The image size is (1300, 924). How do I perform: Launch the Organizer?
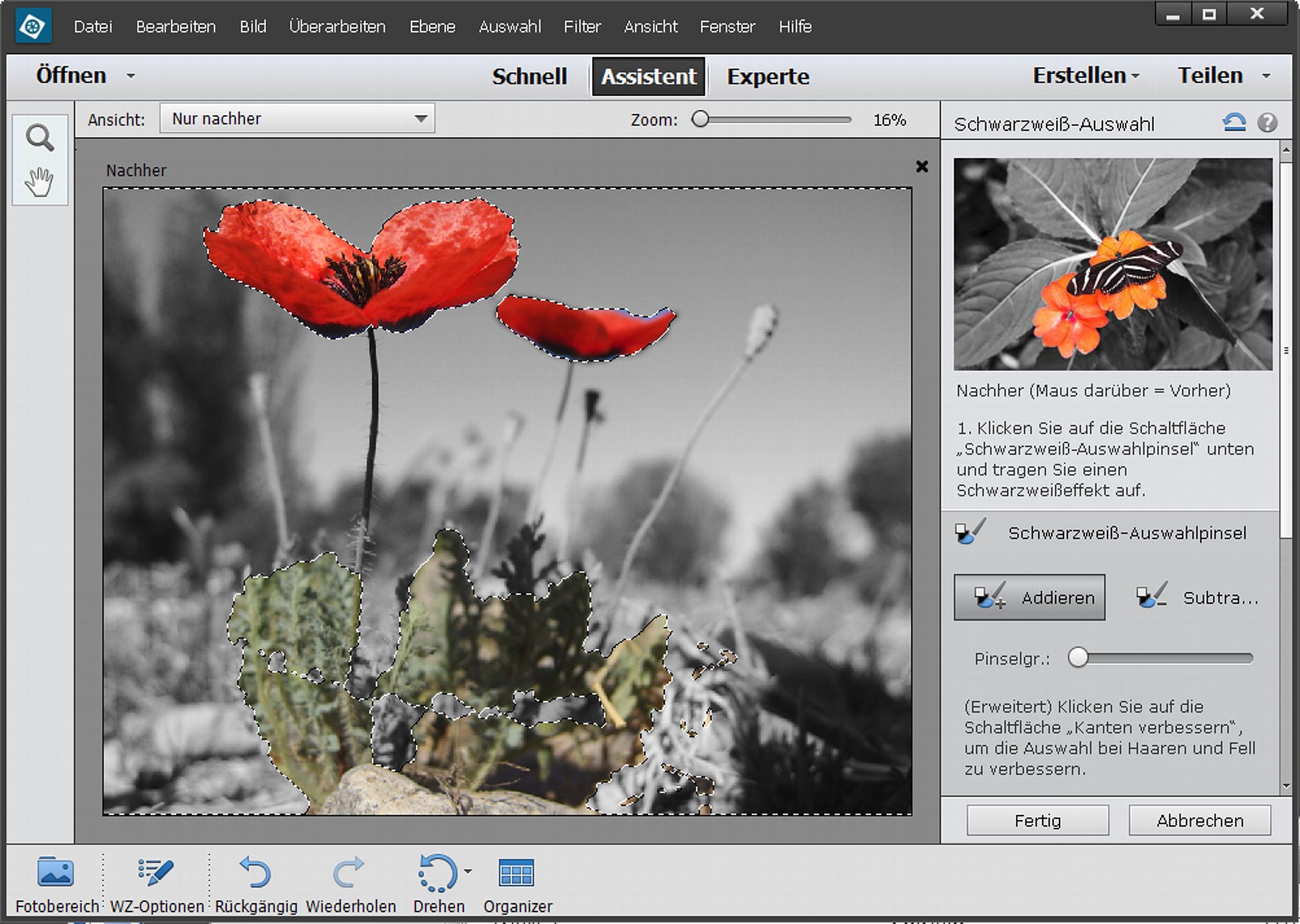coord(516,872)
